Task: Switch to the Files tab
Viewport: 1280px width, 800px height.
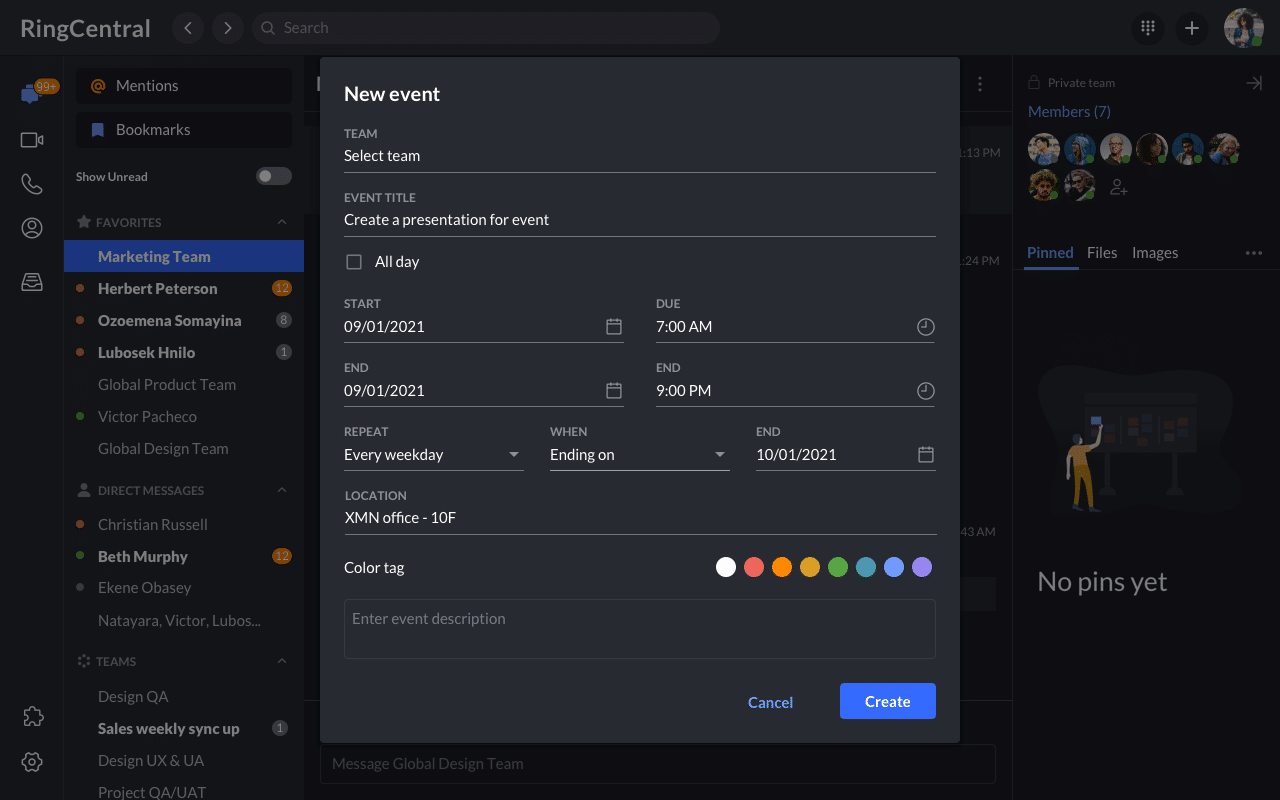Action: (1102, 253)
